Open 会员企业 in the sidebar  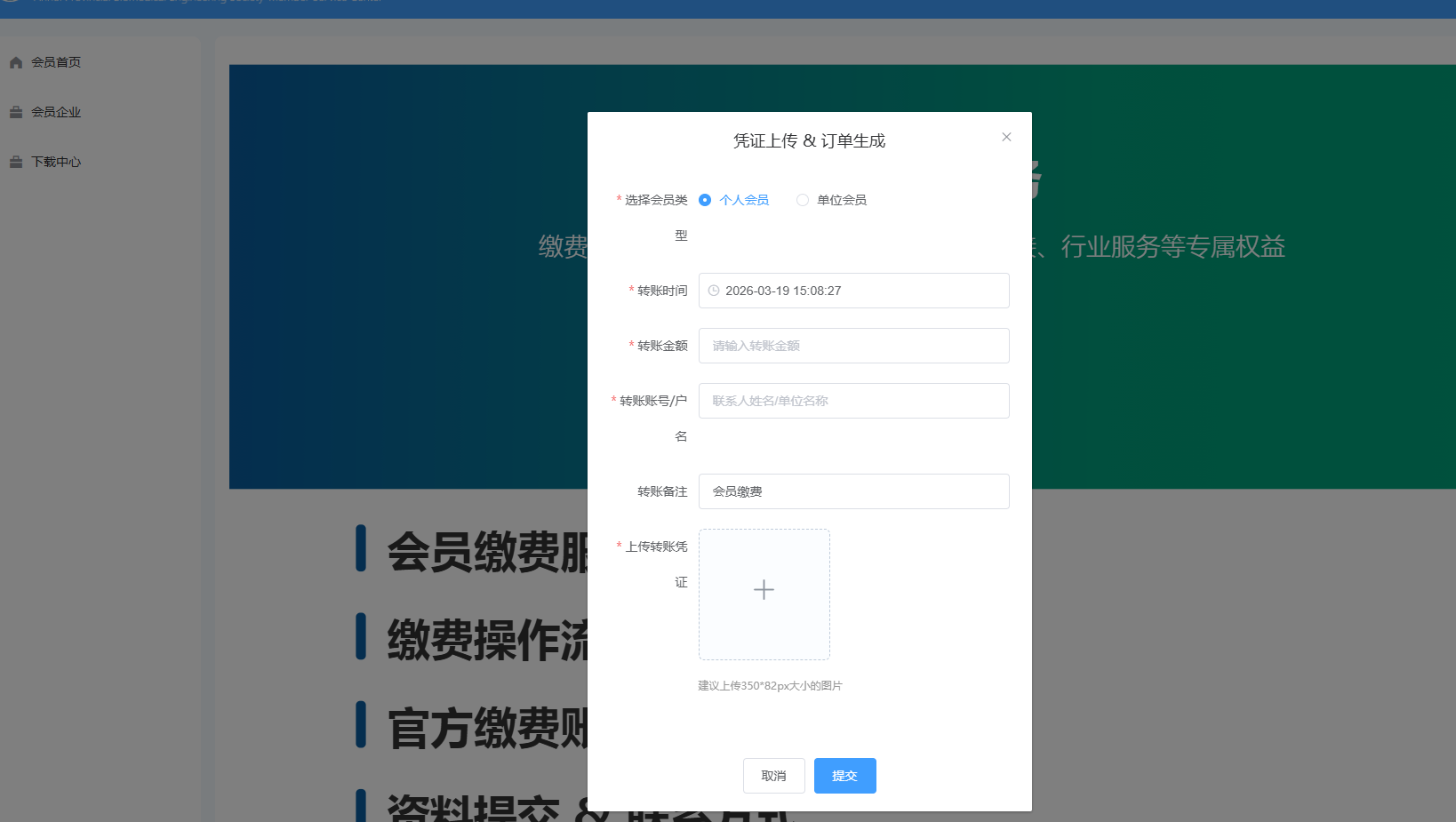coord(56,112)
